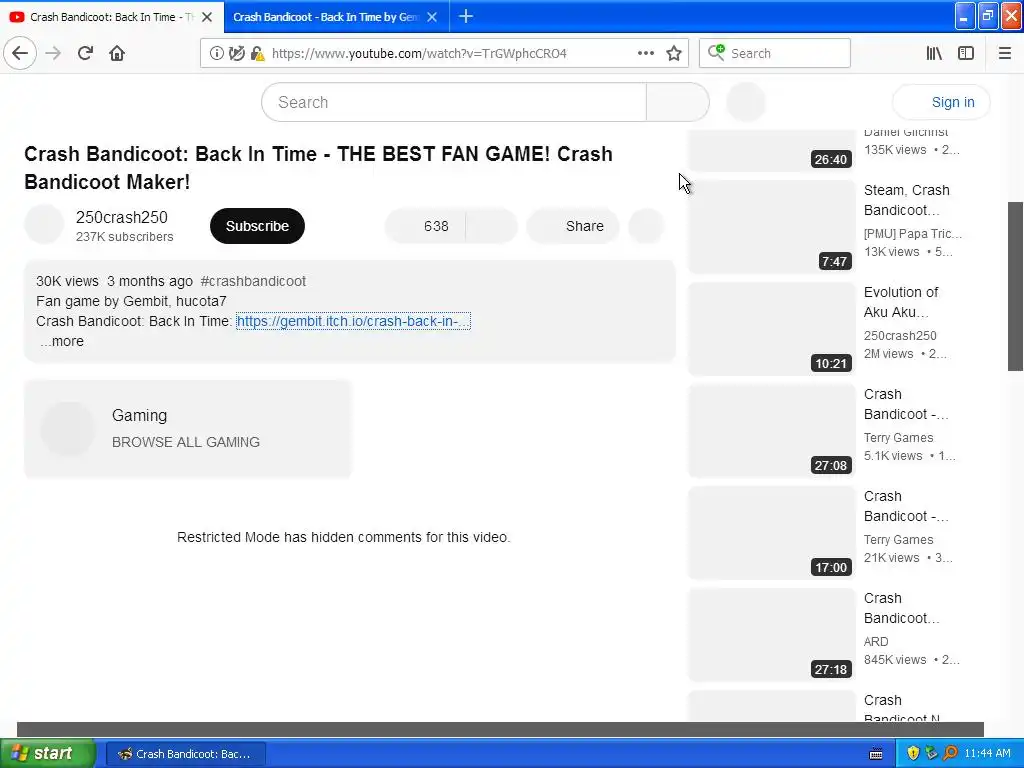
Task: Share this video via Share button
Action: coord(573,226)
